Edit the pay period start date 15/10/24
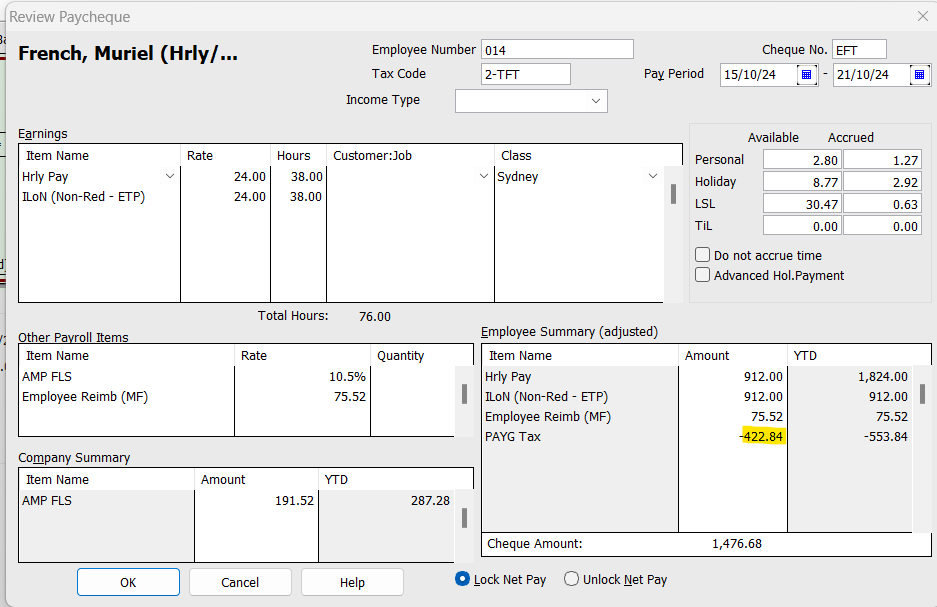Image resolution: width=937 pixels, height=607 pixels. pos(759,75)
